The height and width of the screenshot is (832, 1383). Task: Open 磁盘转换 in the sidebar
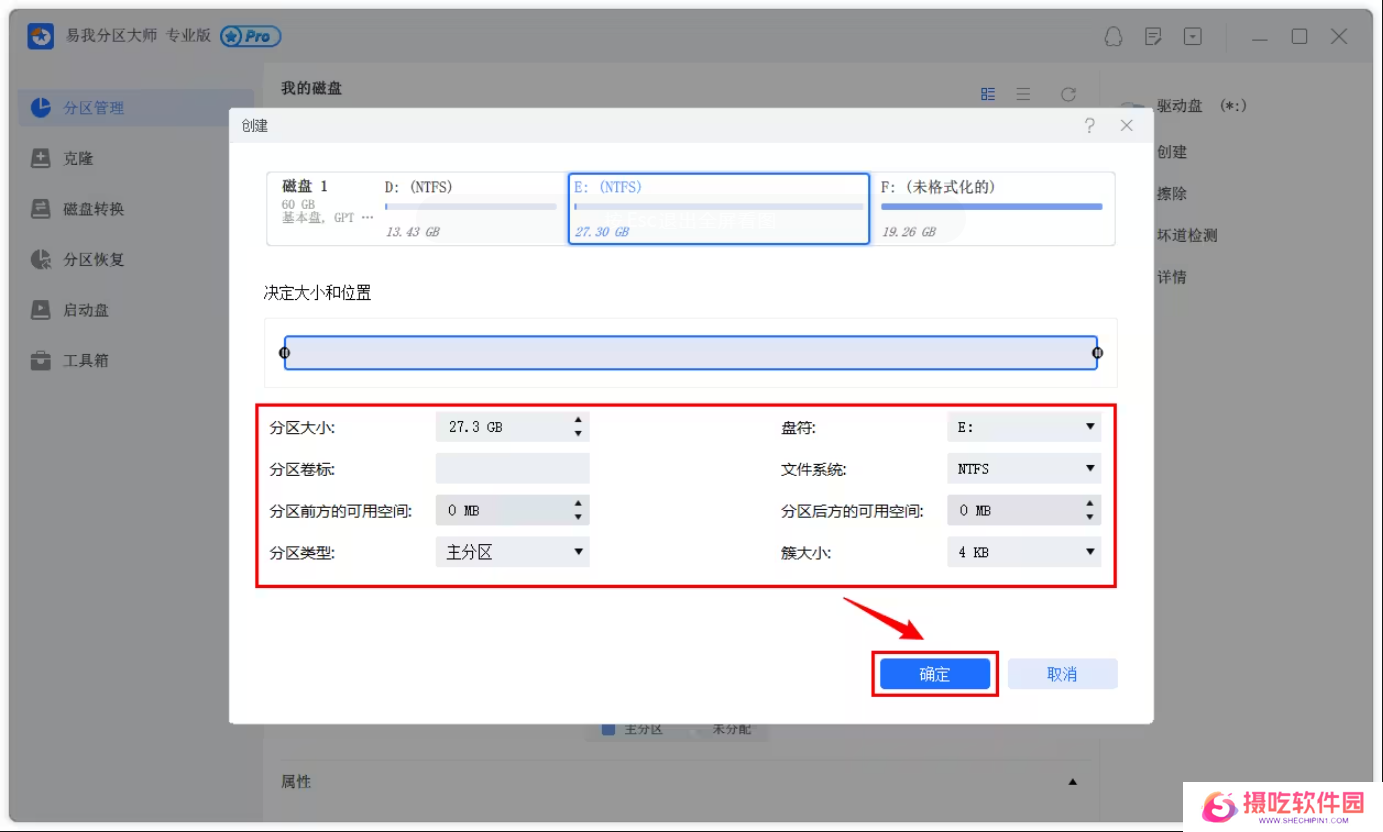point(93,209)
